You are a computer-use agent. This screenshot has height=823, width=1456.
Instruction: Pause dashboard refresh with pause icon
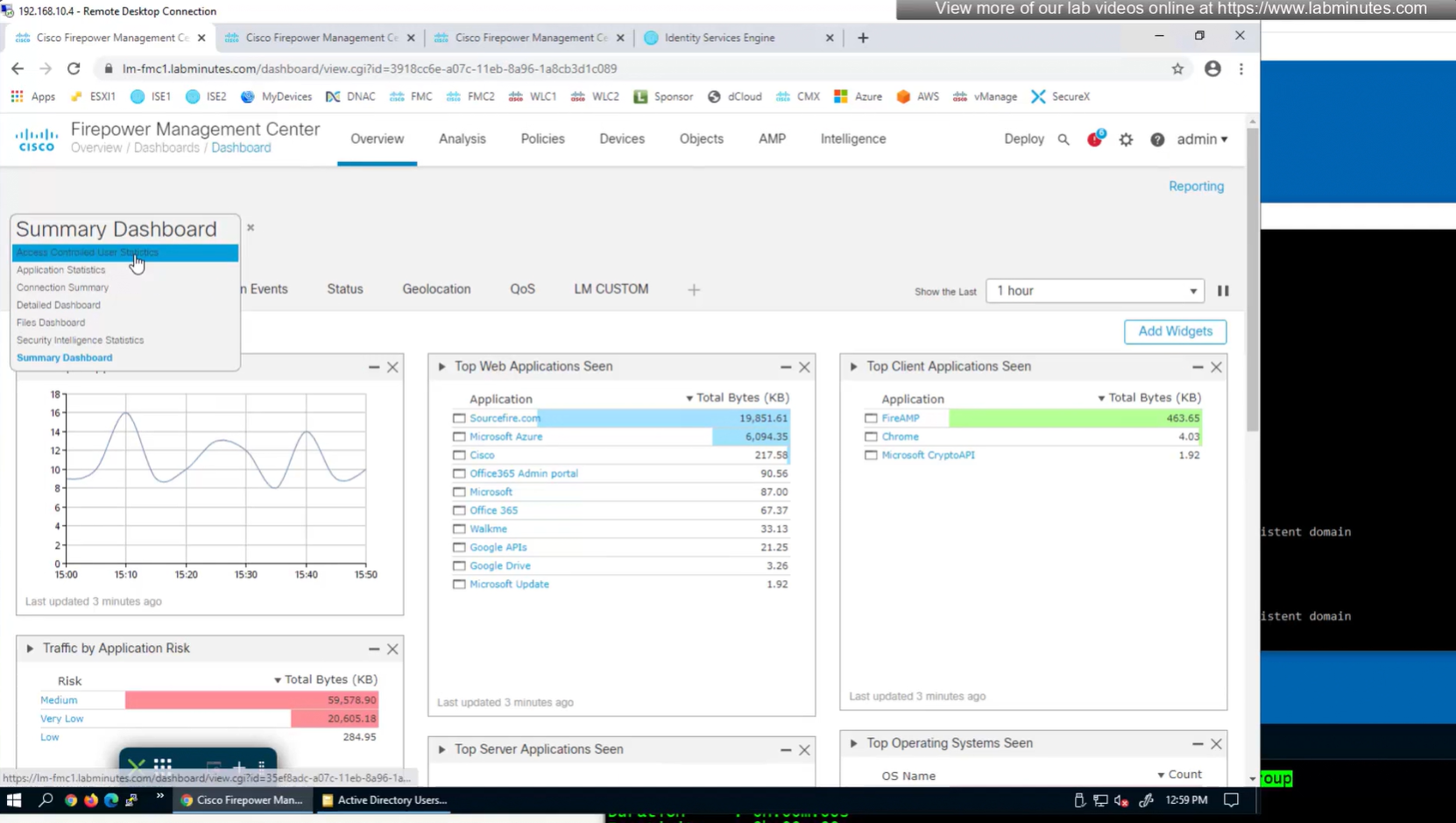pyautogui.click(x=1223, y=291)
